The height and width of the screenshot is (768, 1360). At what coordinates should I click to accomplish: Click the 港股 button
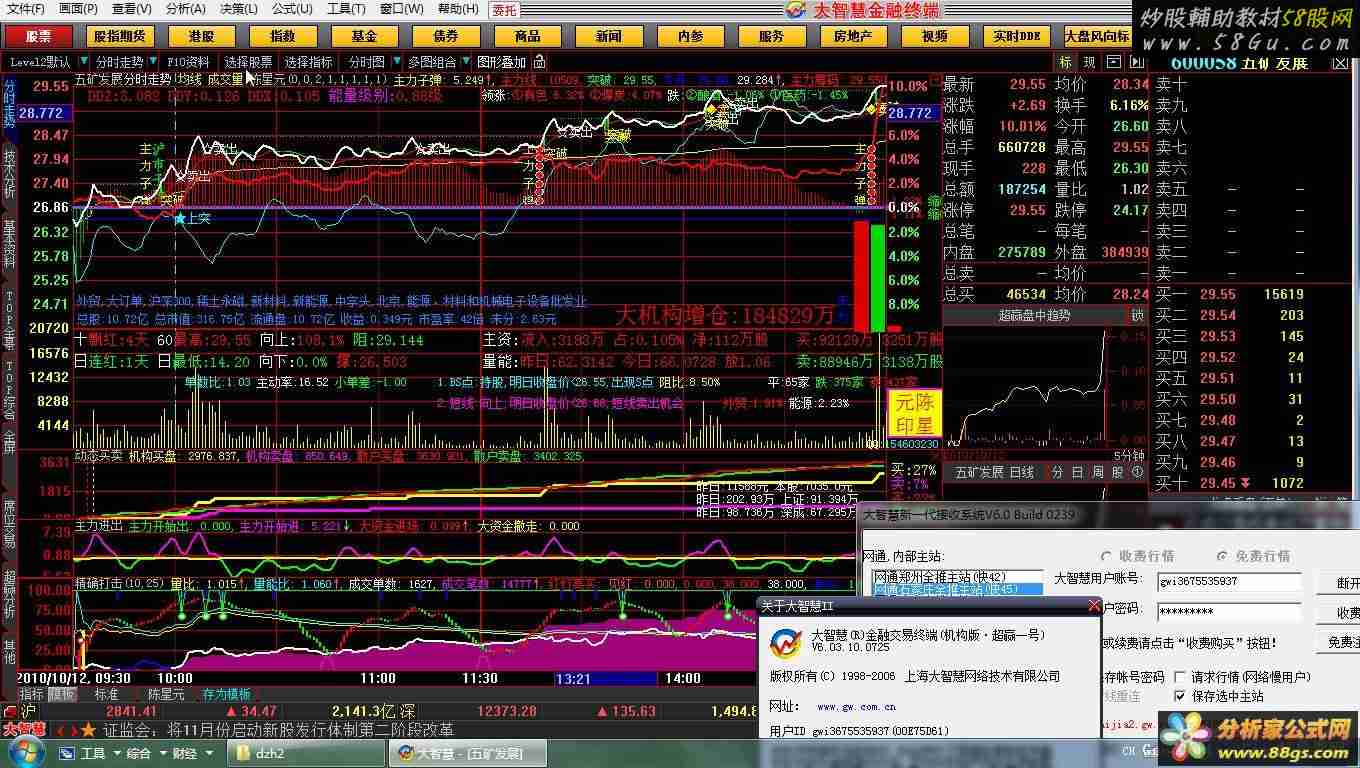tap(201, 36)
